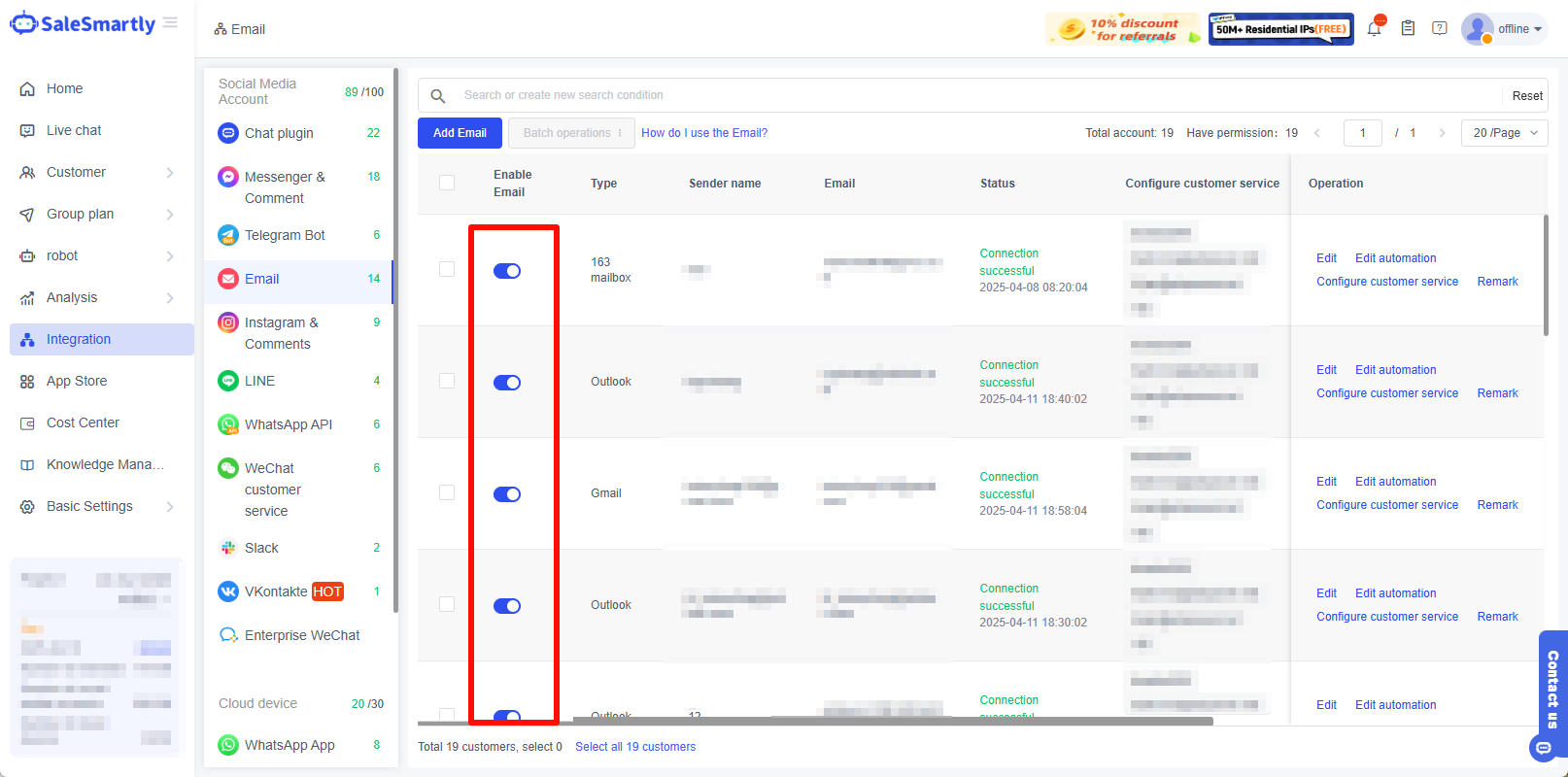Select the WhatsApp API channel
The height and width of the screenshot is (777, 1568).
coord(288,424)
